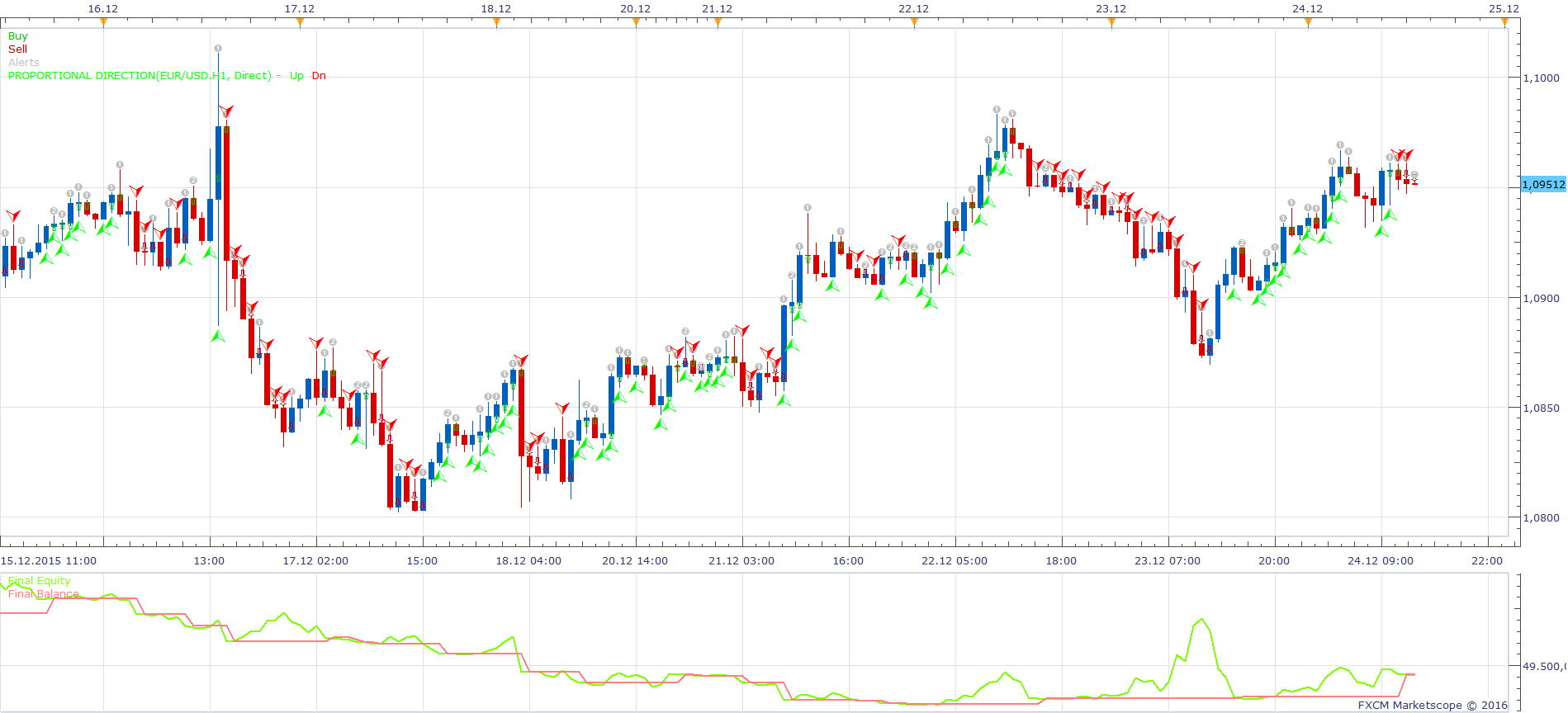This screenshot has height=713, width=1568.
Task: Click the 20.12 14:00 time label
Action: tap(635, 561)
